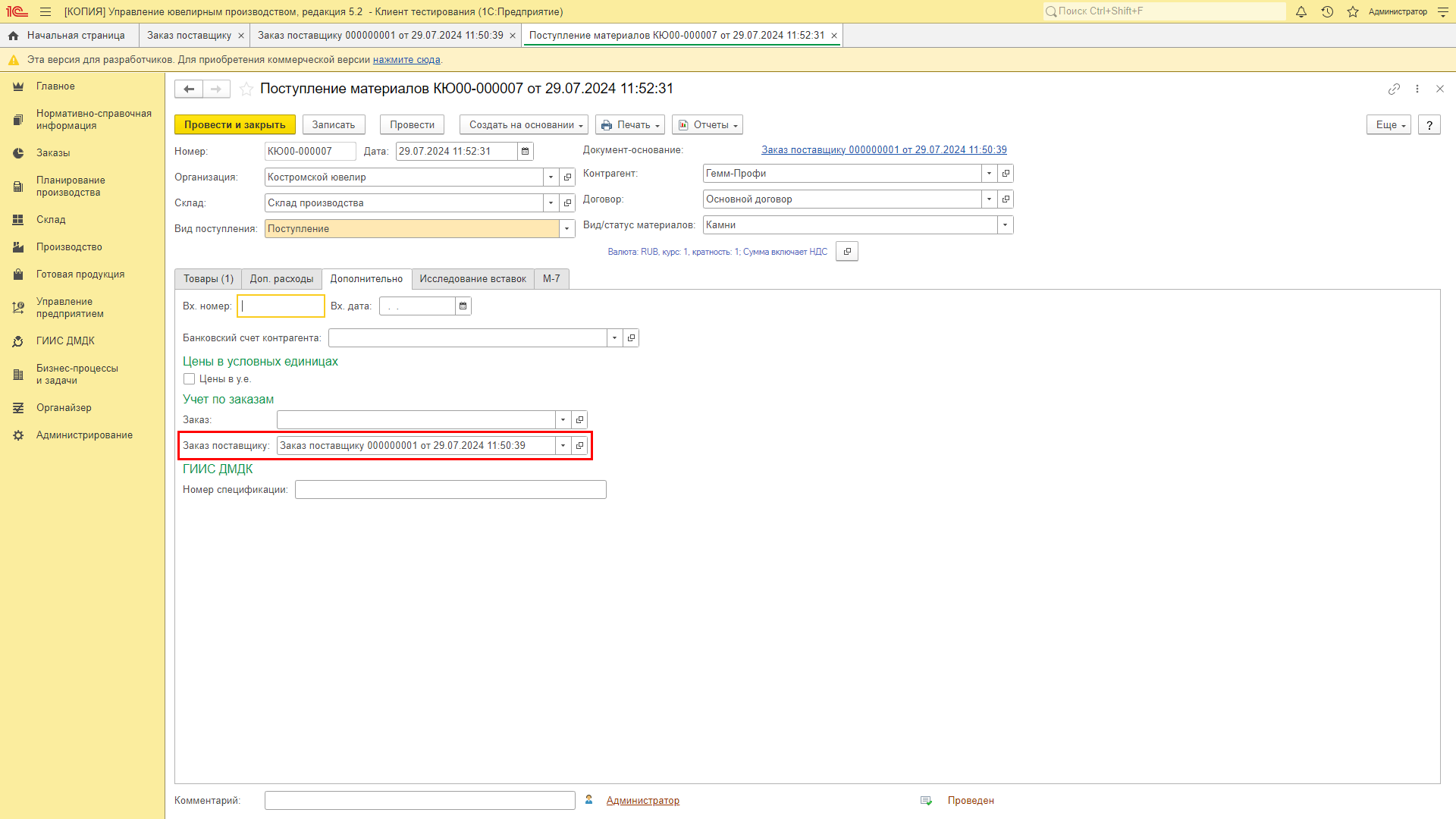
Task: Expand Контрагент dropdown list
Action: point(989,173)
